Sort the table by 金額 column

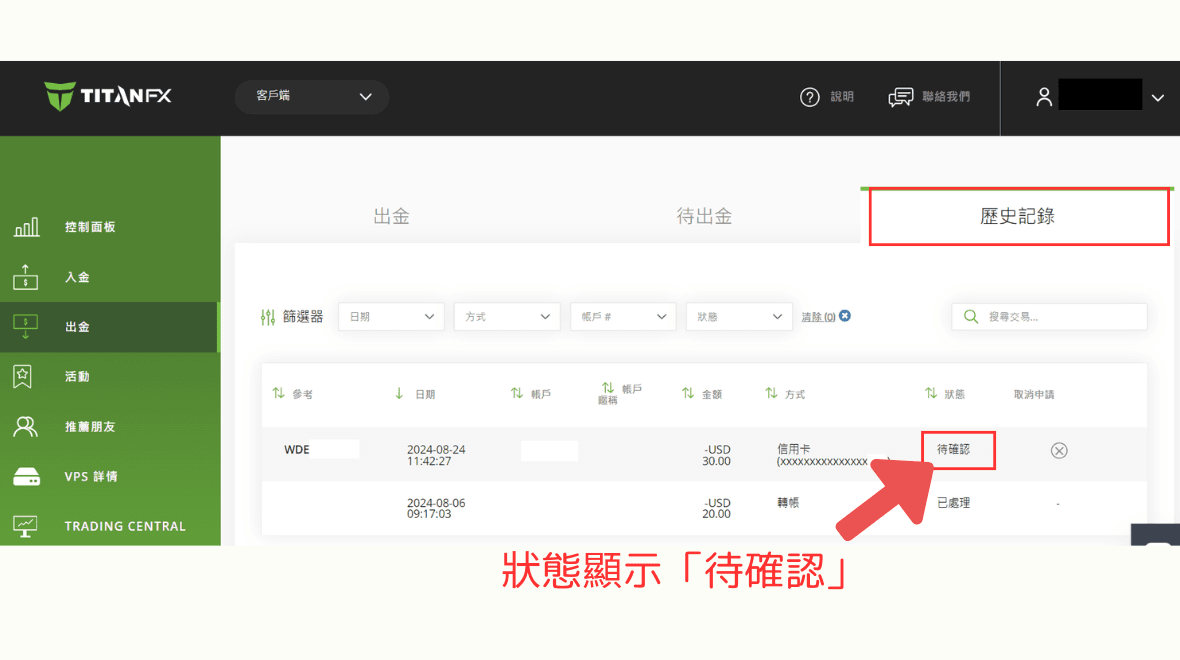(702, 394)
